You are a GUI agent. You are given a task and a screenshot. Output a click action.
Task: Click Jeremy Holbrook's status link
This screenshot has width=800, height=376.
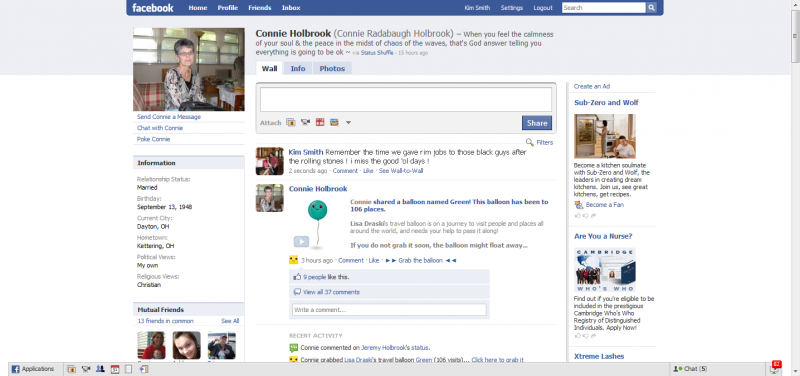pos(395,348)
